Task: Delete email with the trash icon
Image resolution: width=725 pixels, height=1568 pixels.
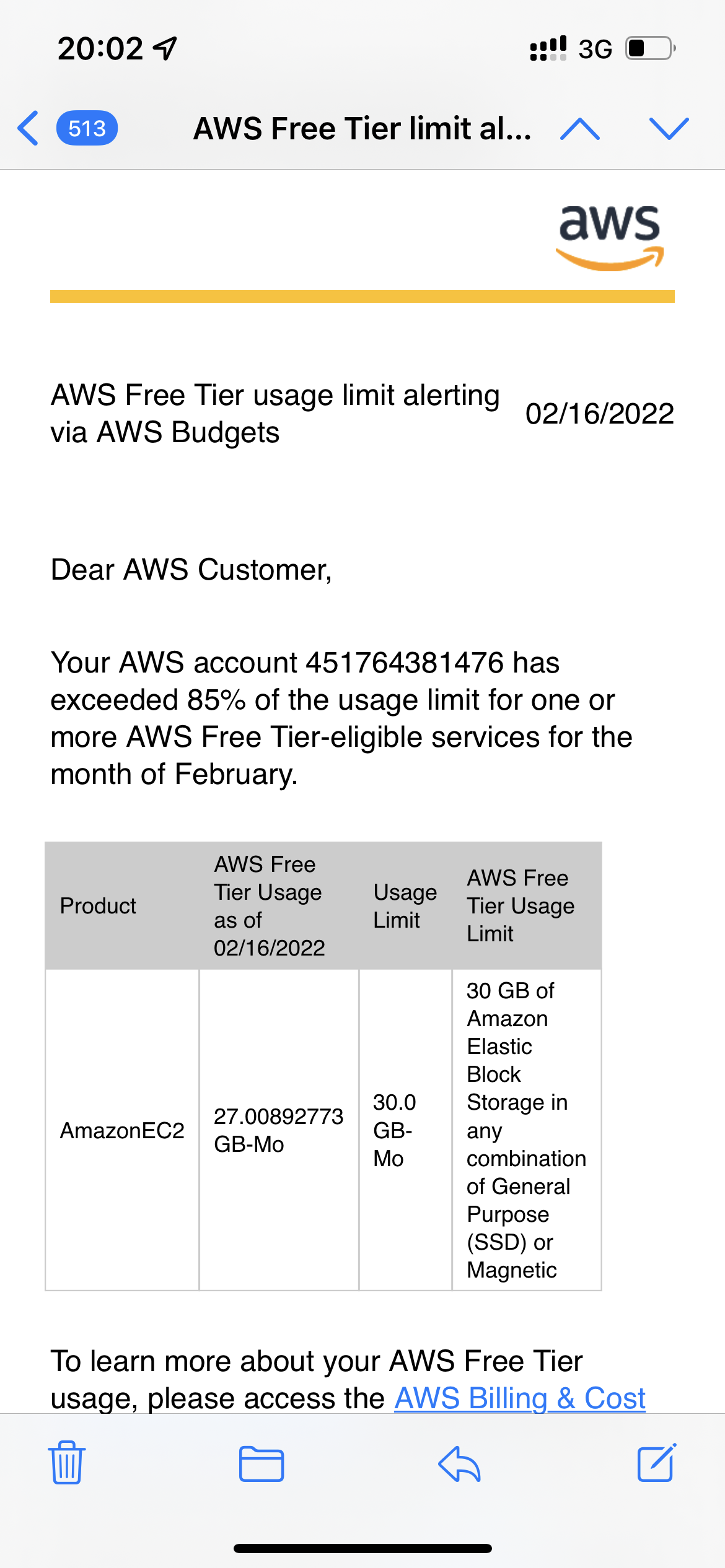Action: tap(67, 1463)
